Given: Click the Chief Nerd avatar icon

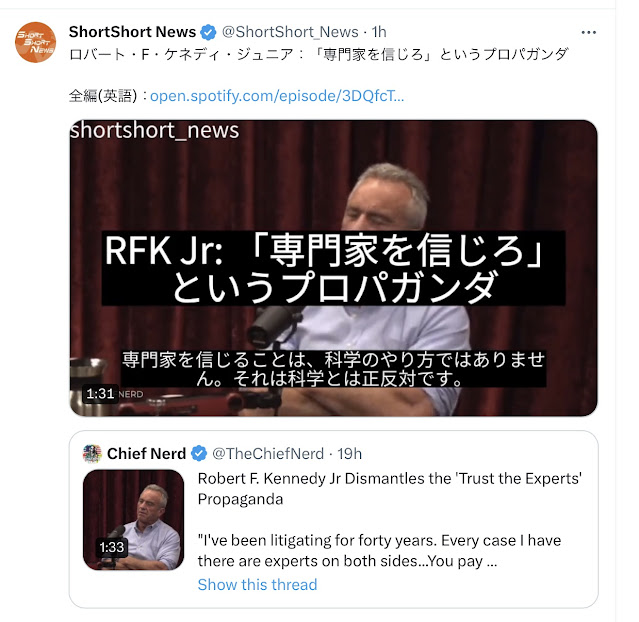Looking at the screenshot, I should pos(92,454).
